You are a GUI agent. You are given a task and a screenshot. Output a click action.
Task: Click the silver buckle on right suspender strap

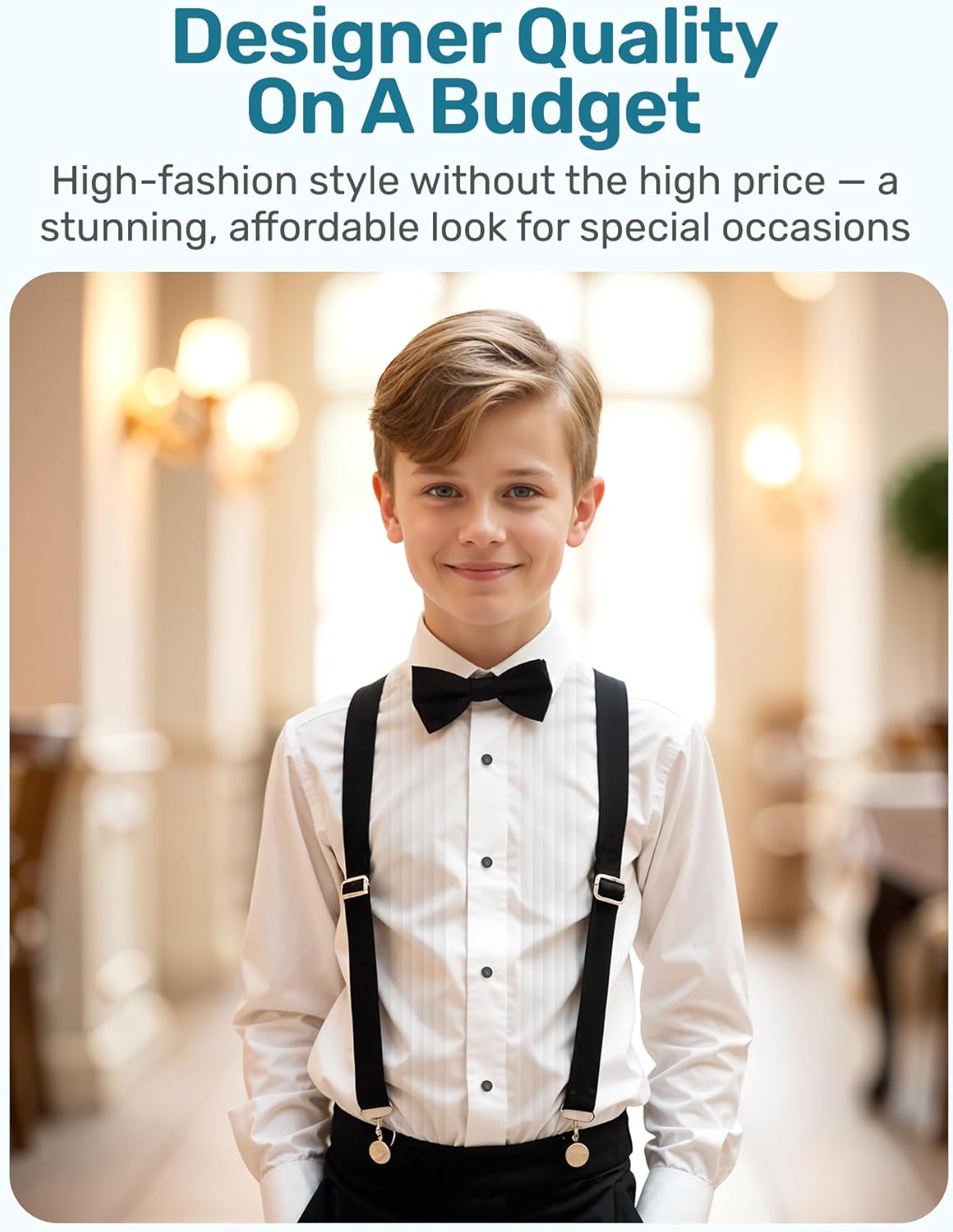(x=607, y=889)
